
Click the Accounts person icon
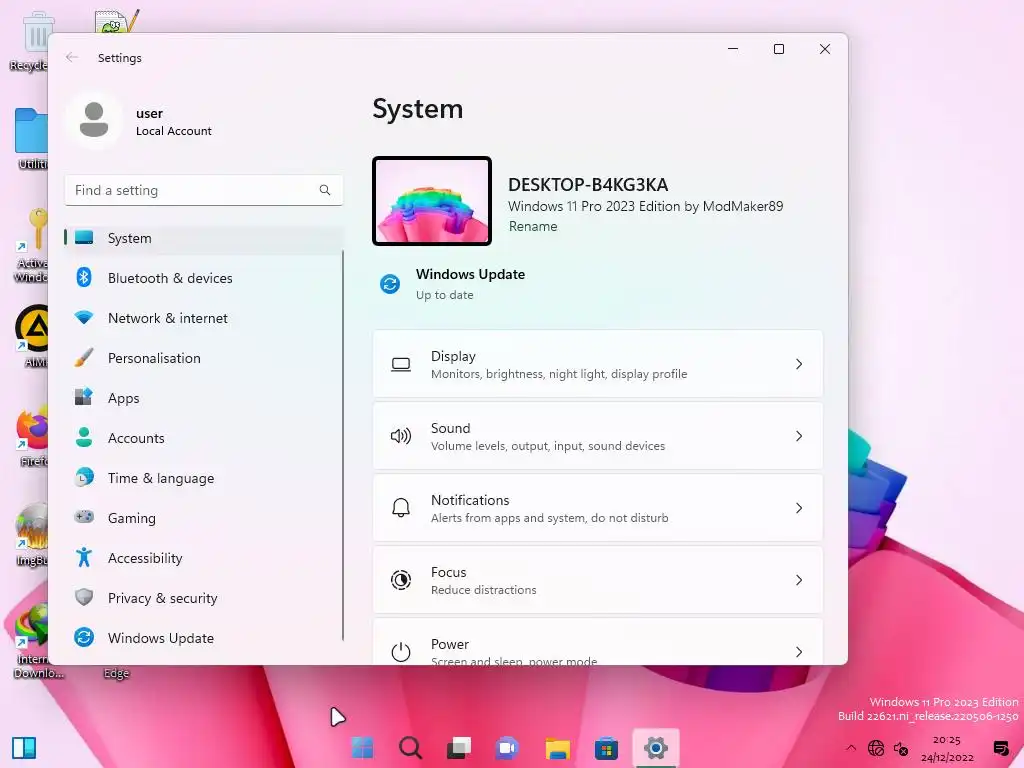(84, 437)
